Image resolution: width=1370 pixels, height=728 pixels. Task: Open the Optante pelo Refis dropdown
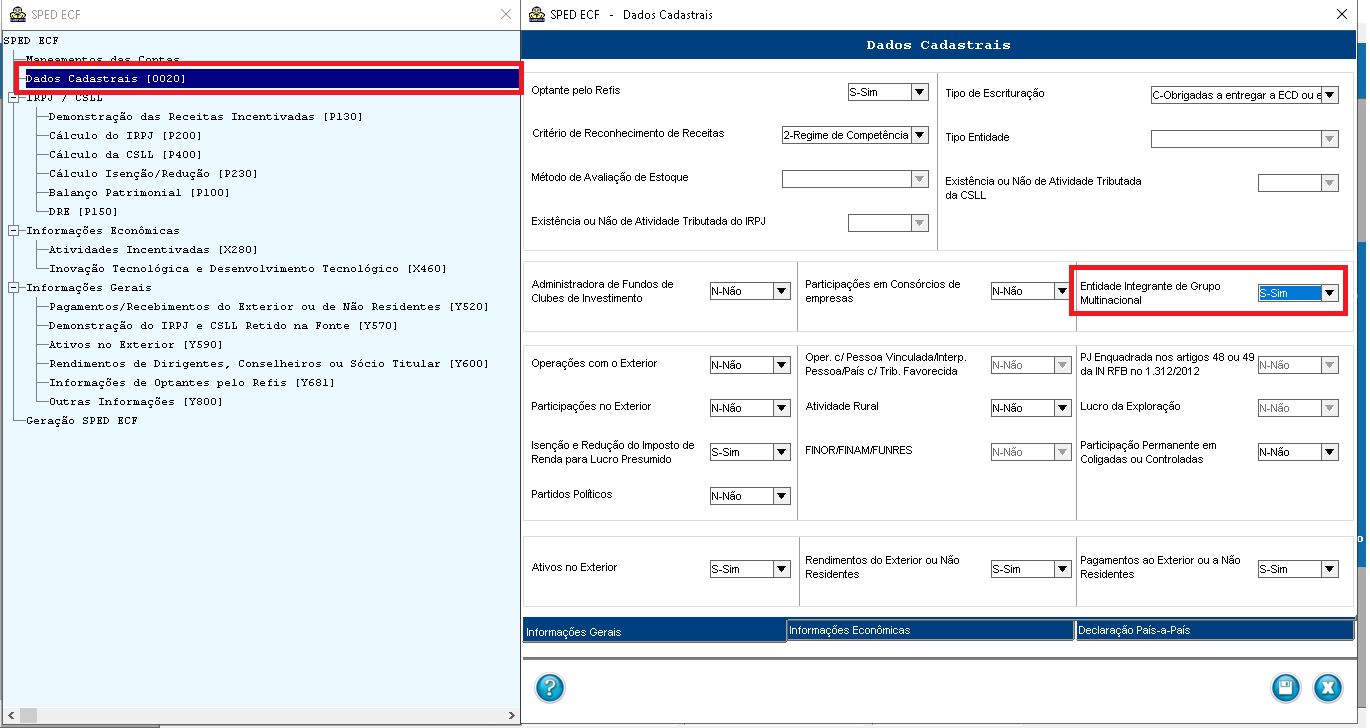point(920,92)
